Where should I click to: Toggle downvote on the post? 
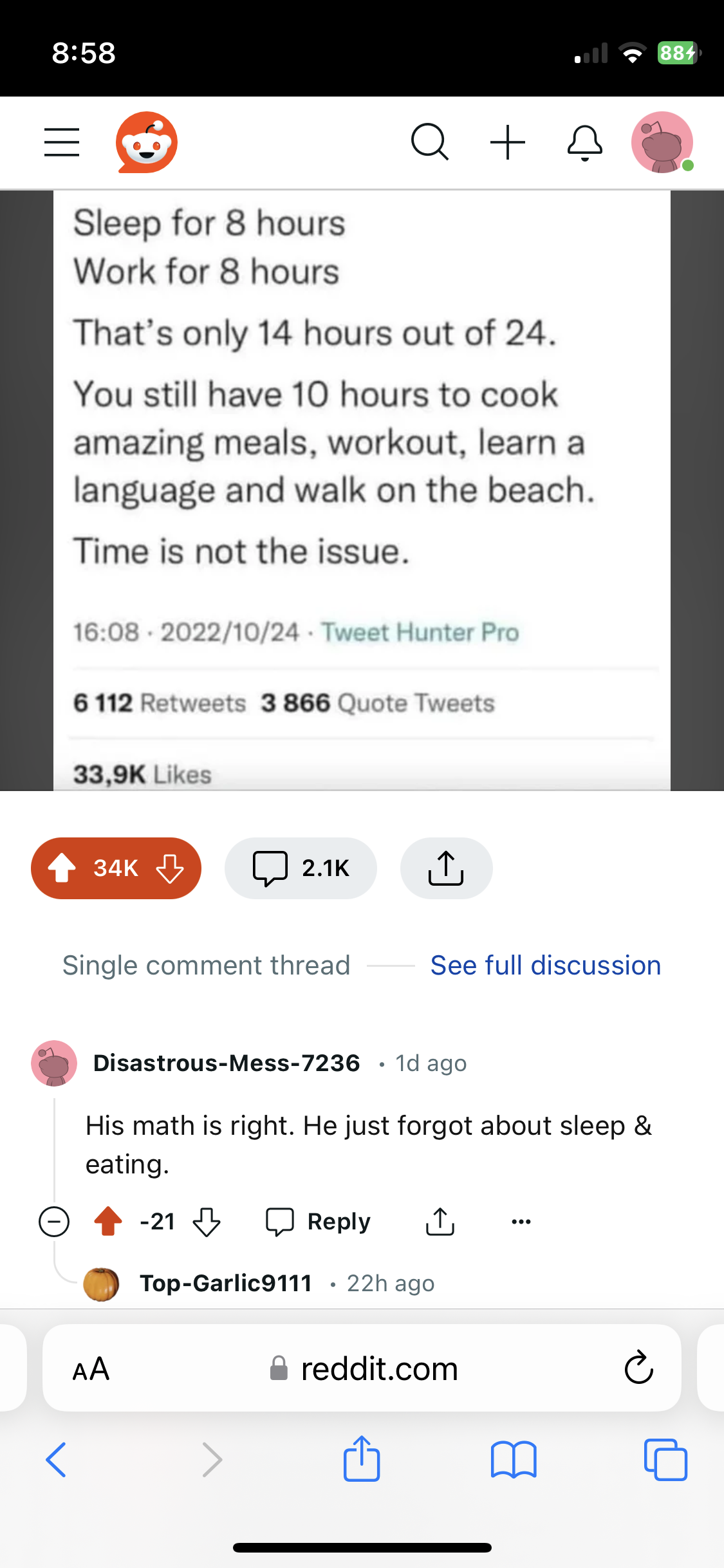(170, 868)
